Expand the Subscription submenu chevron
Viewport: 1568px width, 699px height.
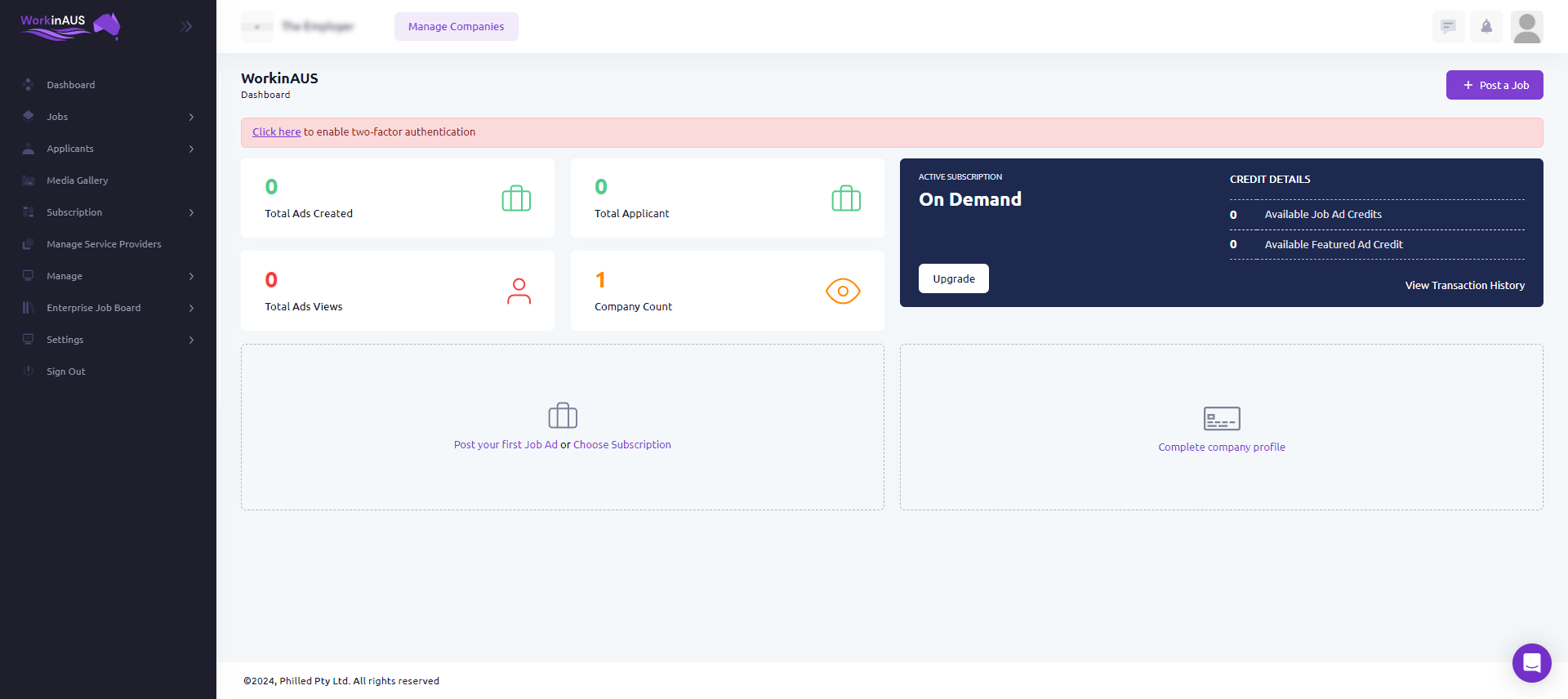191,212
